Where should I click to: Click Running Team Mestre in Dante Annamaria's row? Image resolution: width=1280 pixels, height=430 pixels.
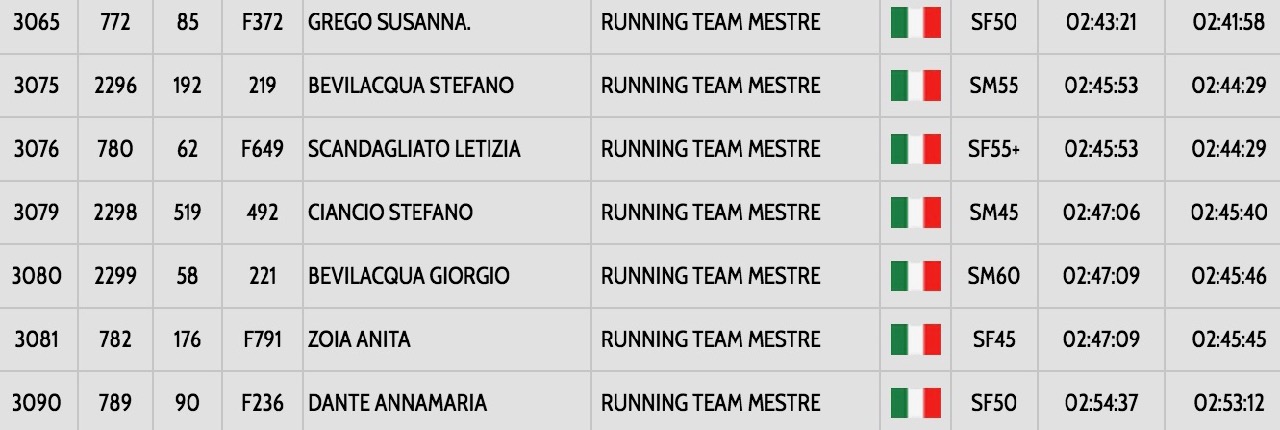click(x=710, y=403)
